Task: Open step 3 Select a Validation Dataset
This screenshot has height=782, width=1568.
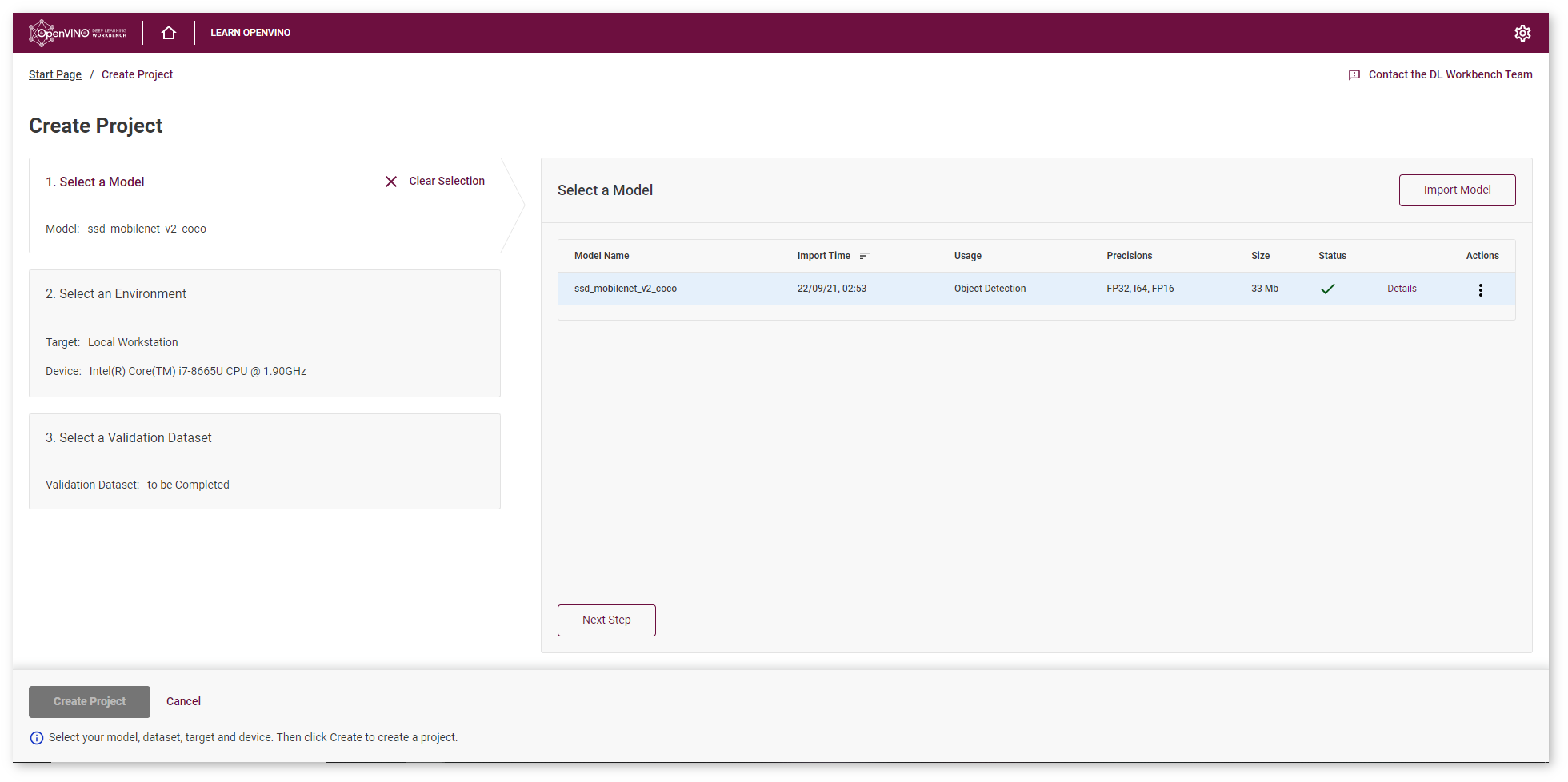Action: [x=129, y=438]
